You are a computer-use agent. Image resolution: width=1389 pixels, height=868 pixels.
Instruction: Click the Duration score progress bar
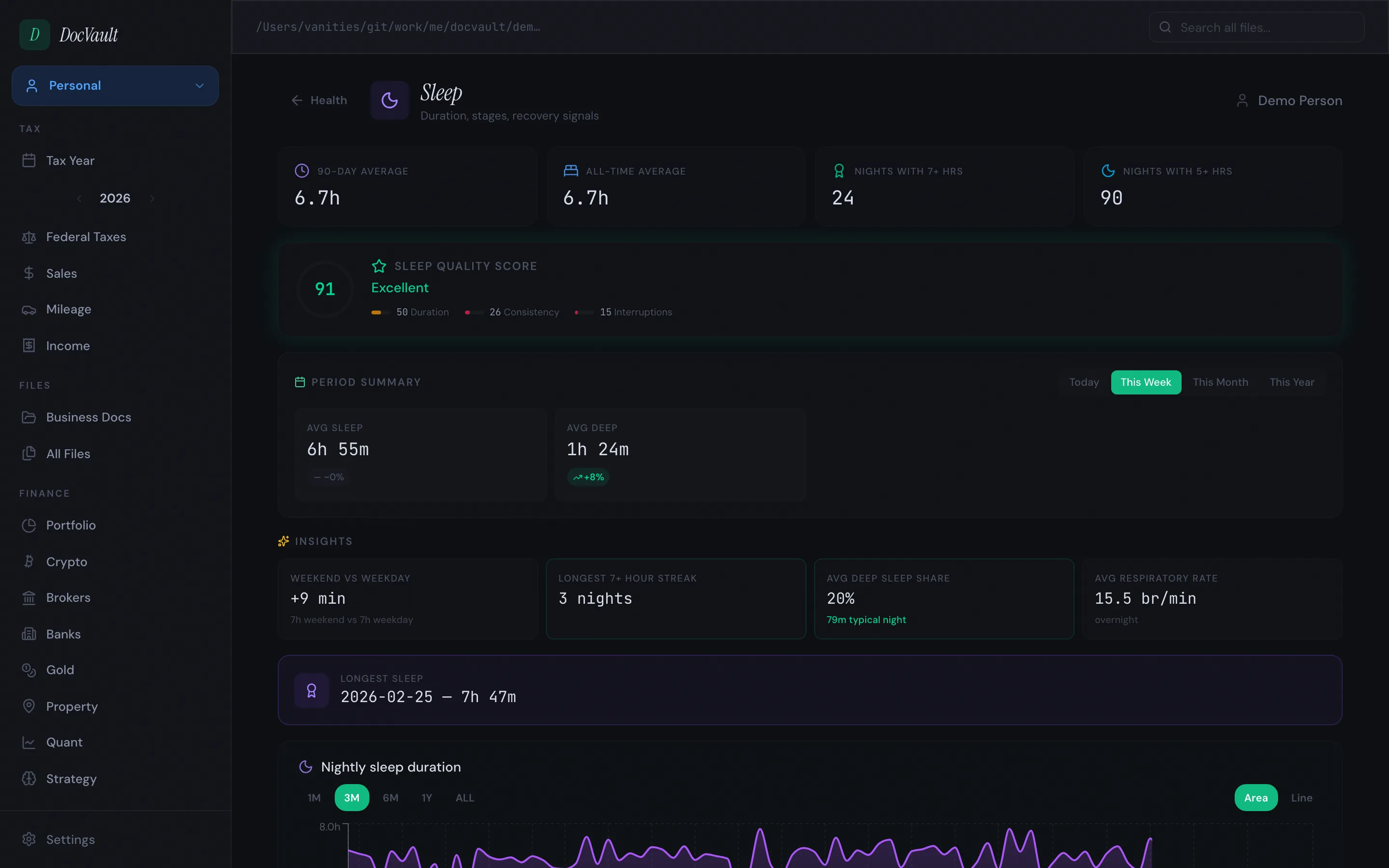[381, 312]
